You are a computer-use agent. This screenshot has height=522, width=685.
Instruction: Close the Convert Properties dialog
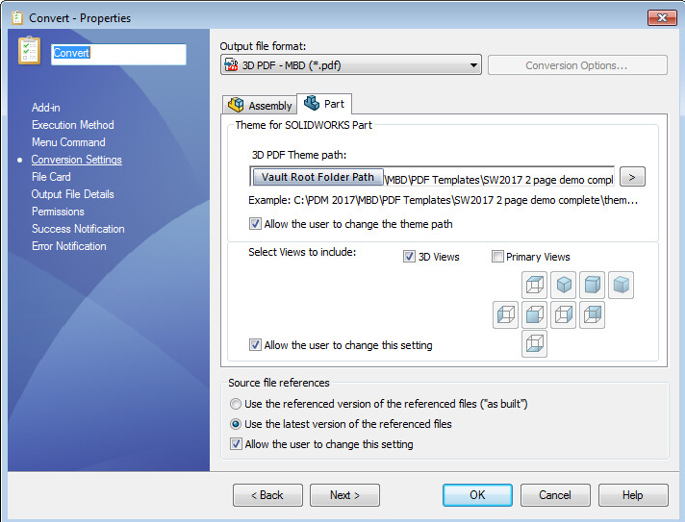click(x=662, y=17)
